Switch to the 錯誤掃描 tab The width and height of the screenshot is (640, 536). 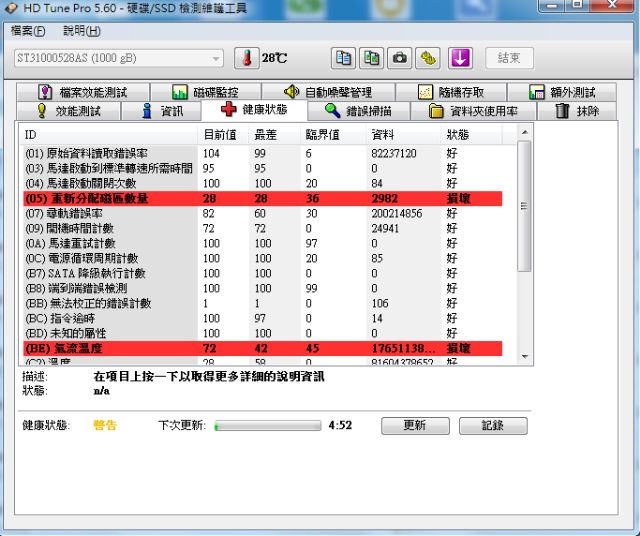coord(358,111)
